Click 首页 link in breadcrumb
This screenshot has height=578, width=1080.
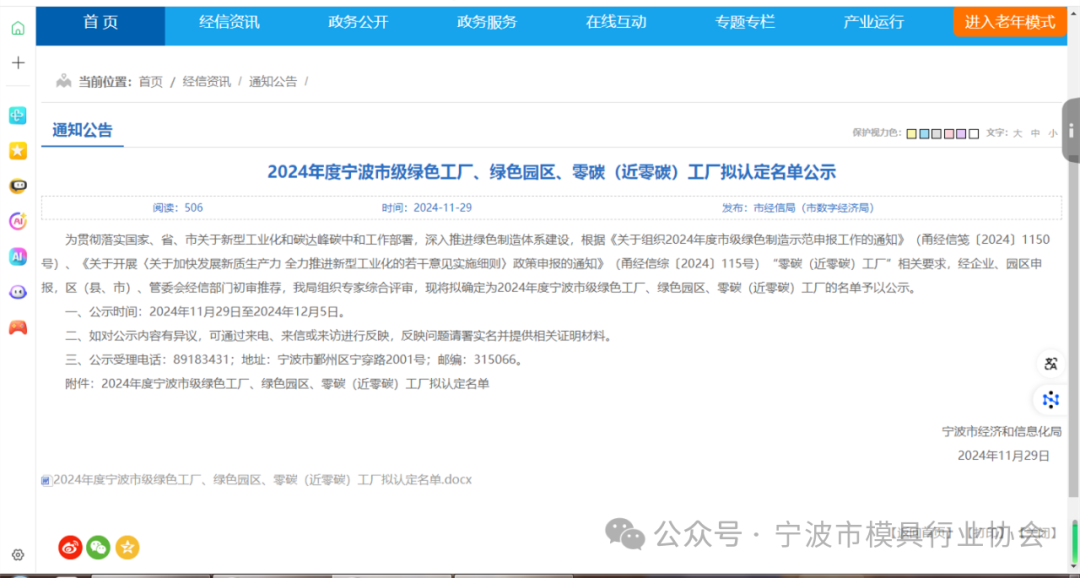tap(150, 82)
